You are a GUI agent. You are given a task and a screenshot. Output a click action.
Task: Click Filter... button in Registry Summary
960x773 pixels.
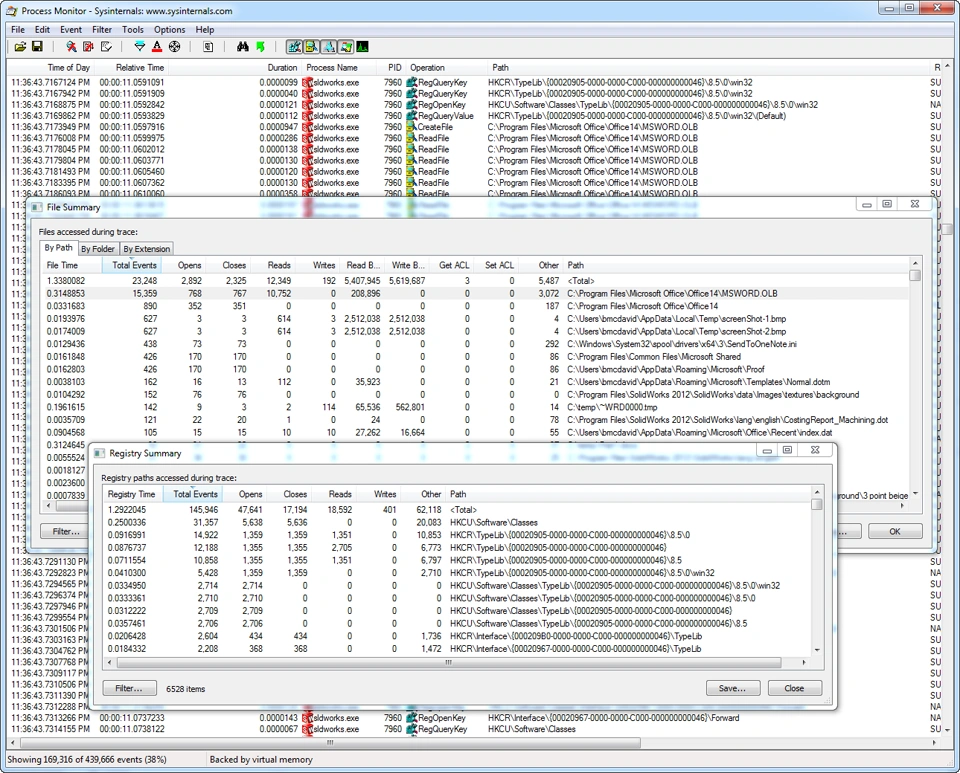coord(129,689)
